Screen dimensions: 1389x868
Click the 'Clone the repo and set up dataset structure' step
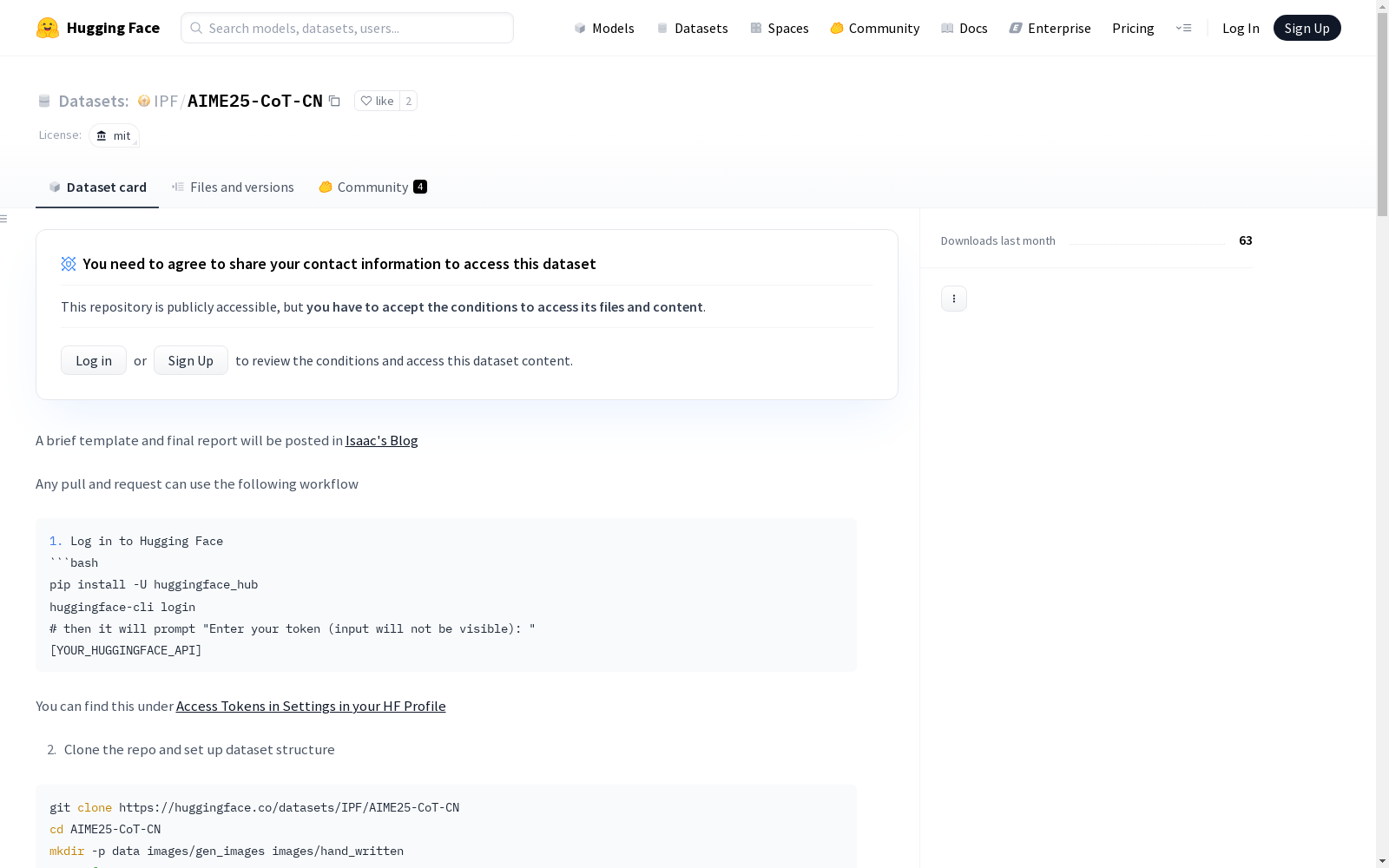[200, 750]
